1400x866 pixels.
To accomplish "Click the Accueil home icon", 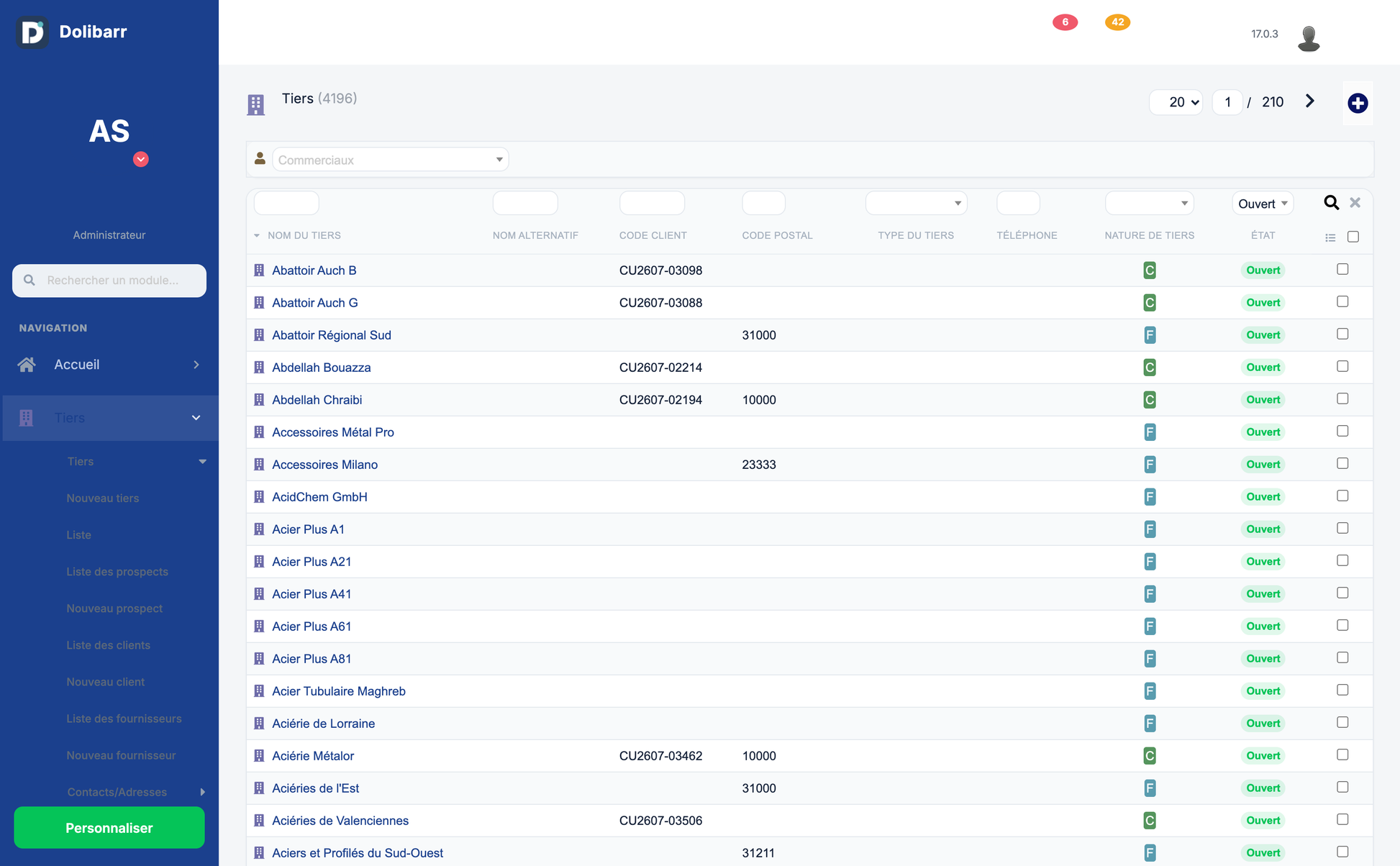I will (x=27, y=365).
